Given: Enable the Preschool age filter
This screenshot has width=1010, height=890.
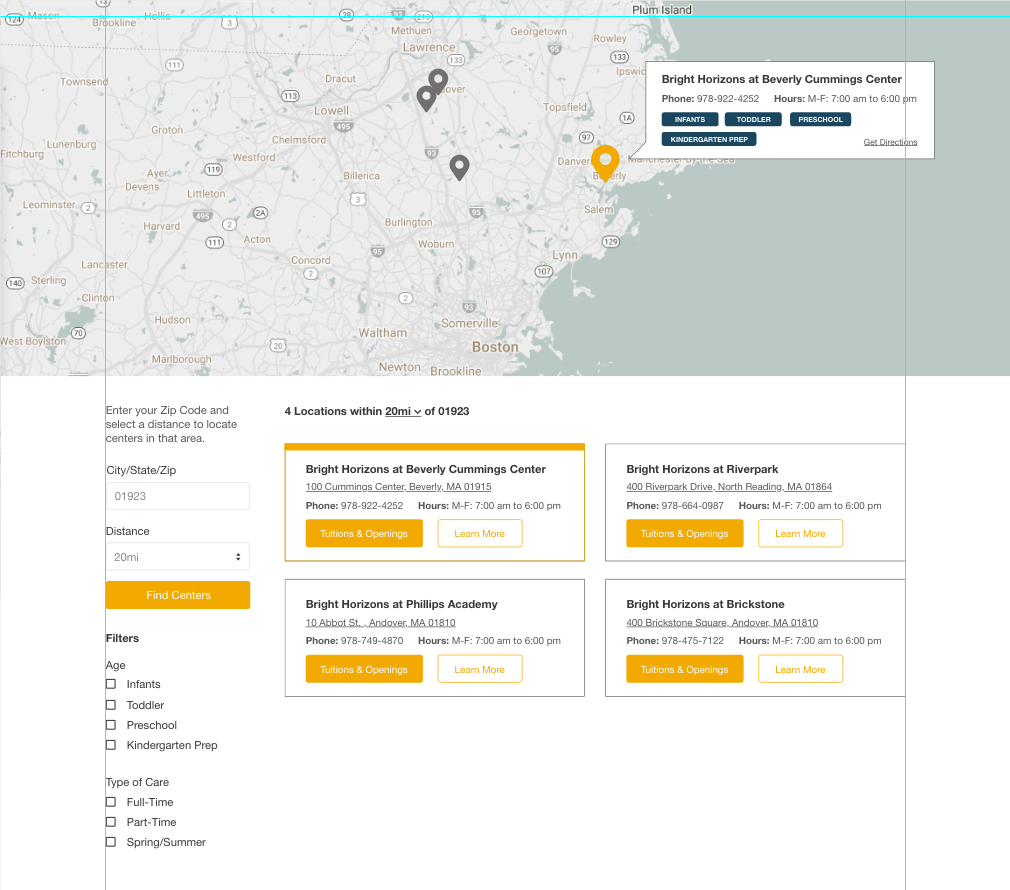Looking at the screenshot, I should (x=111, y=725).
